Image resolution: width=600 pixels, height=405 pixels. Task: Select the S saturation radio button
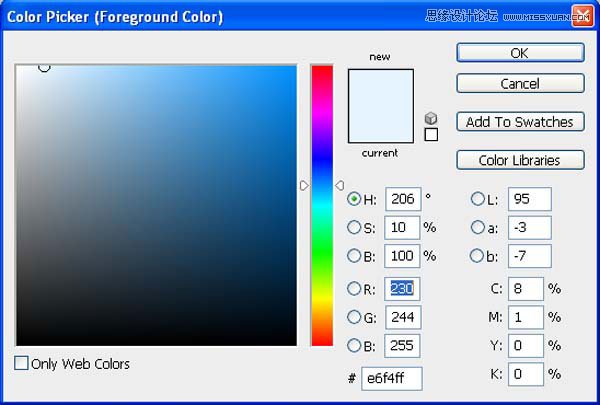click(354, 227)
